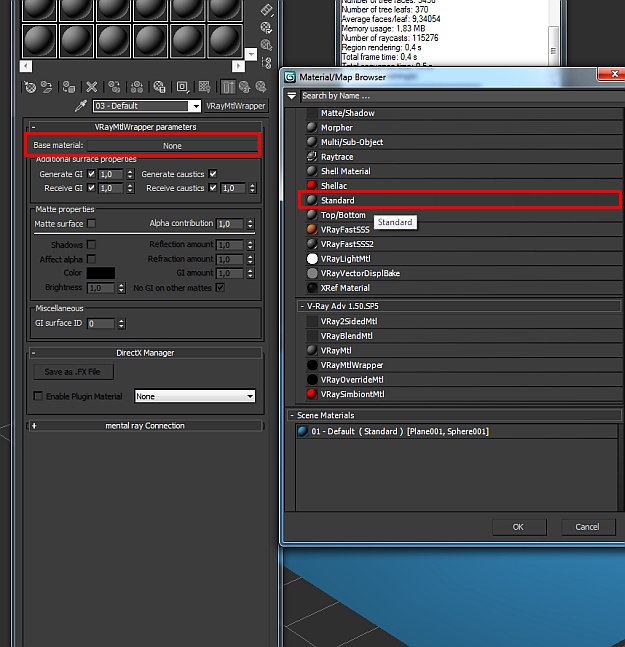Click the orange VRayFastSSS sphere icon

[312, 229]
